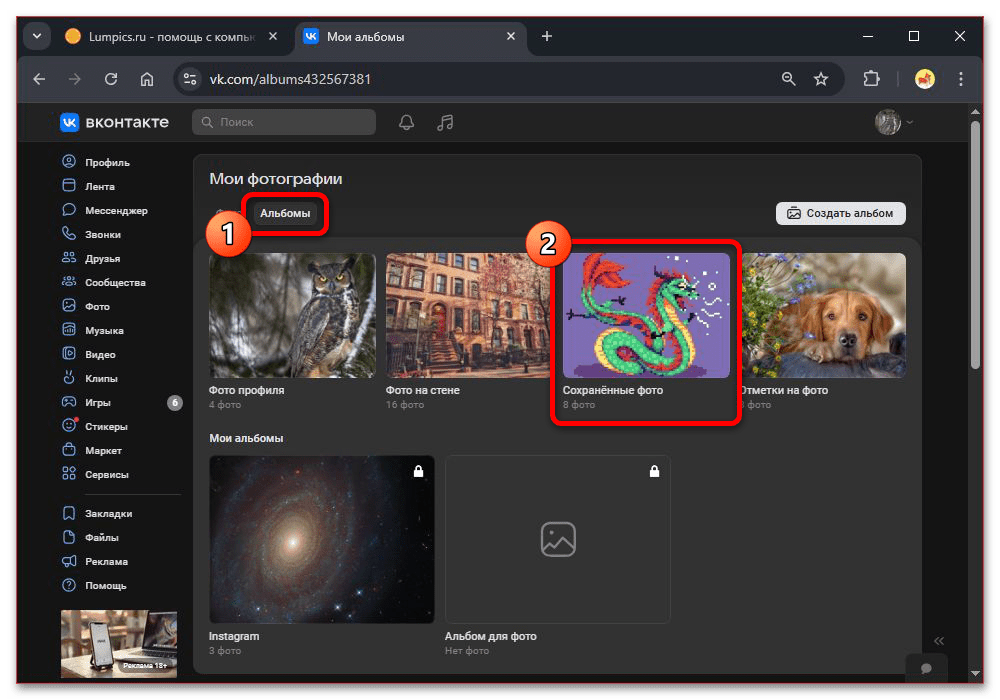The width and height of the screenshot is (1000, 700).
Task: Click the Создать альбом button
Action: coord(841,213)
